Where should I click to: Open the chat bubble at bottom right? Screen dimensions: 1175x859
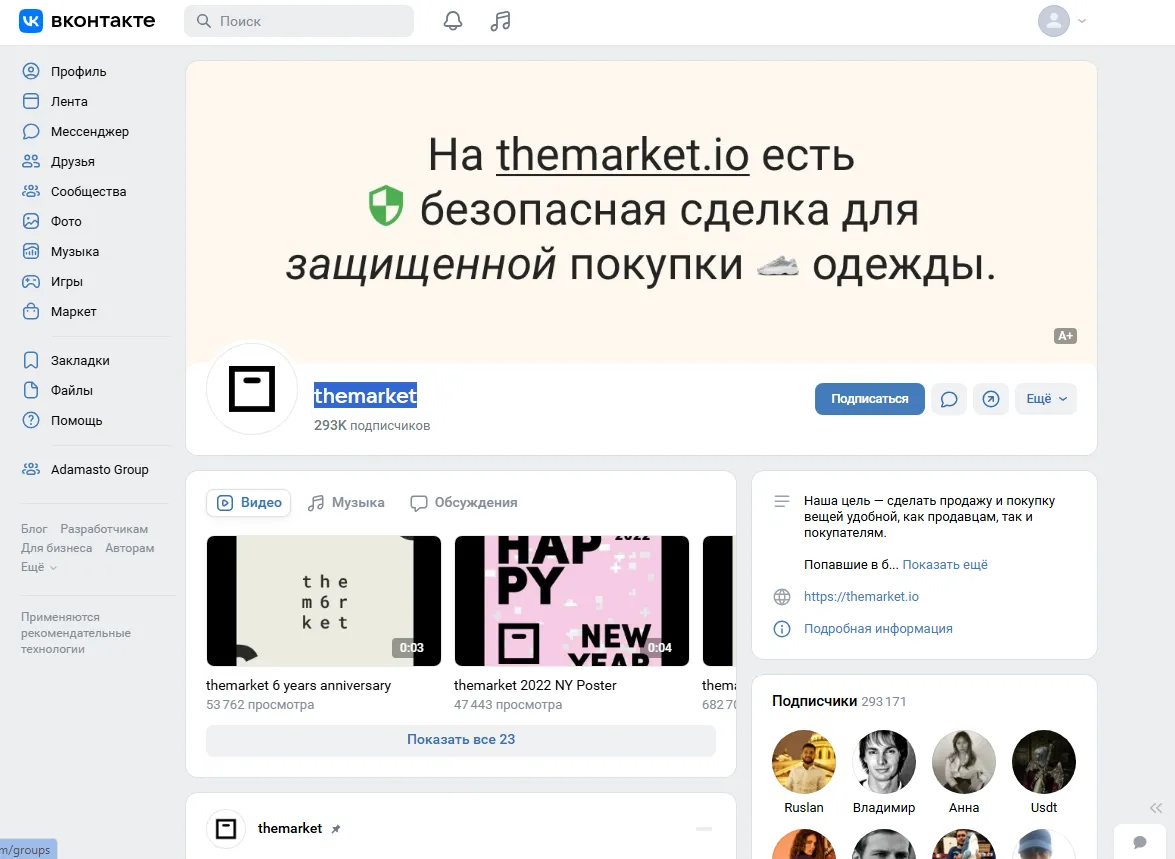tap(1140, 842)
